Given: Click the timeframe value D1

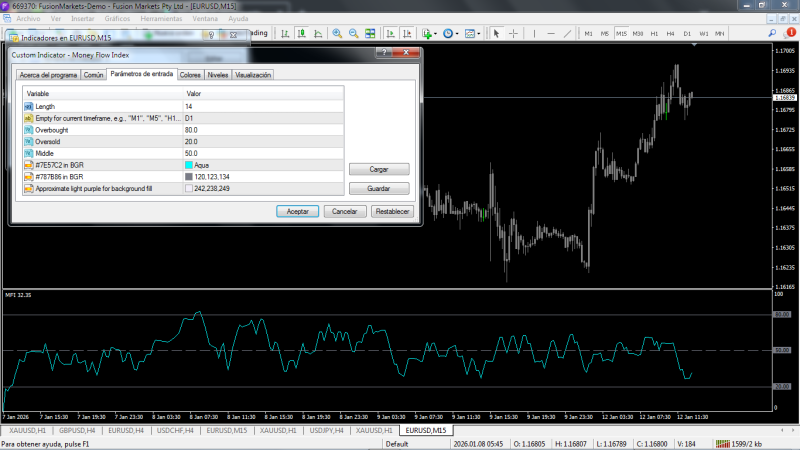Looking at the screenshot, I should tap(263, 118).
